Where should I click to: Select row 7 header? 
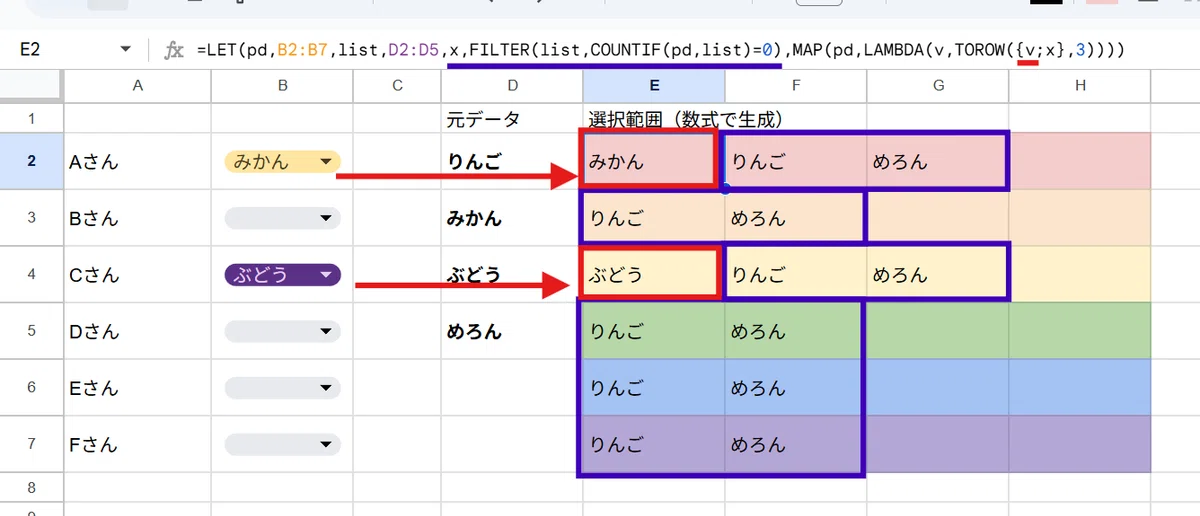[x=31, y=444]
